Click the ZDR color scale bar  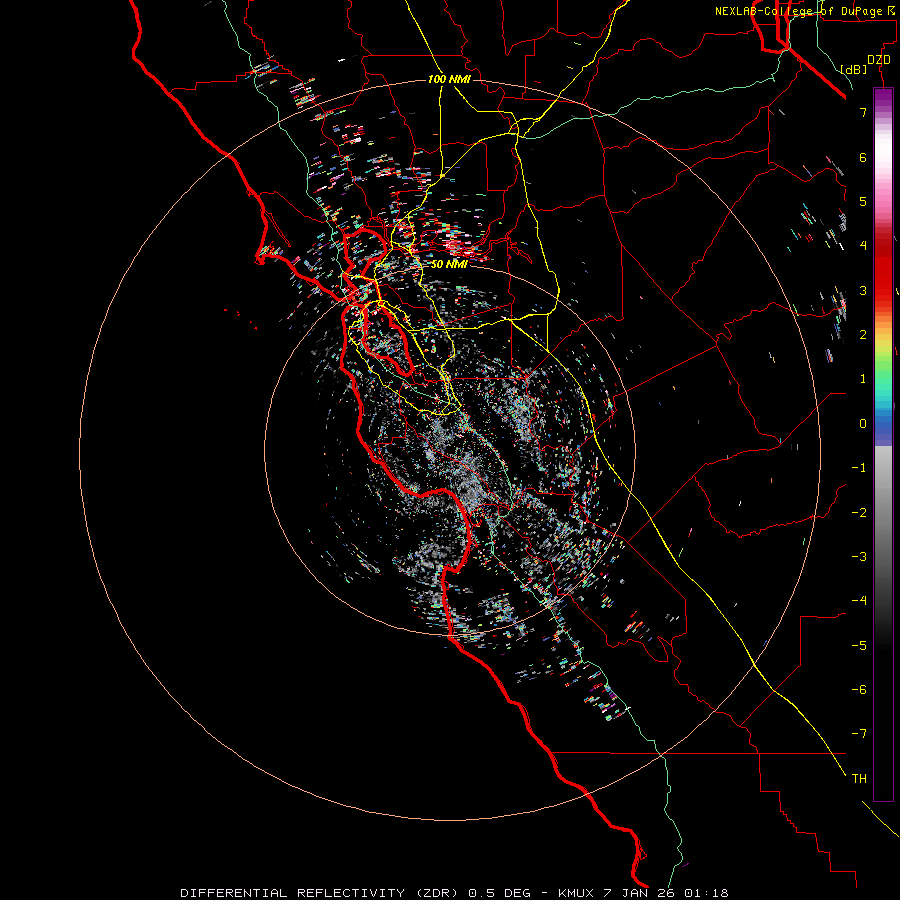tap(883, 444)
